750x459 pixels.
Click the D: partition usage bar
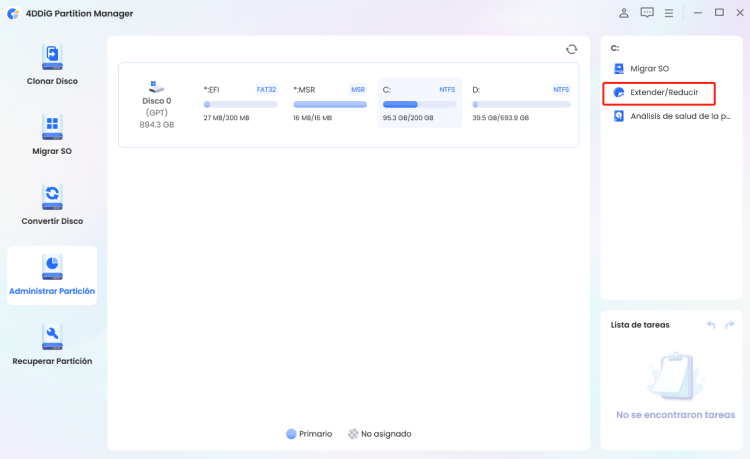[x=521, y=104]
